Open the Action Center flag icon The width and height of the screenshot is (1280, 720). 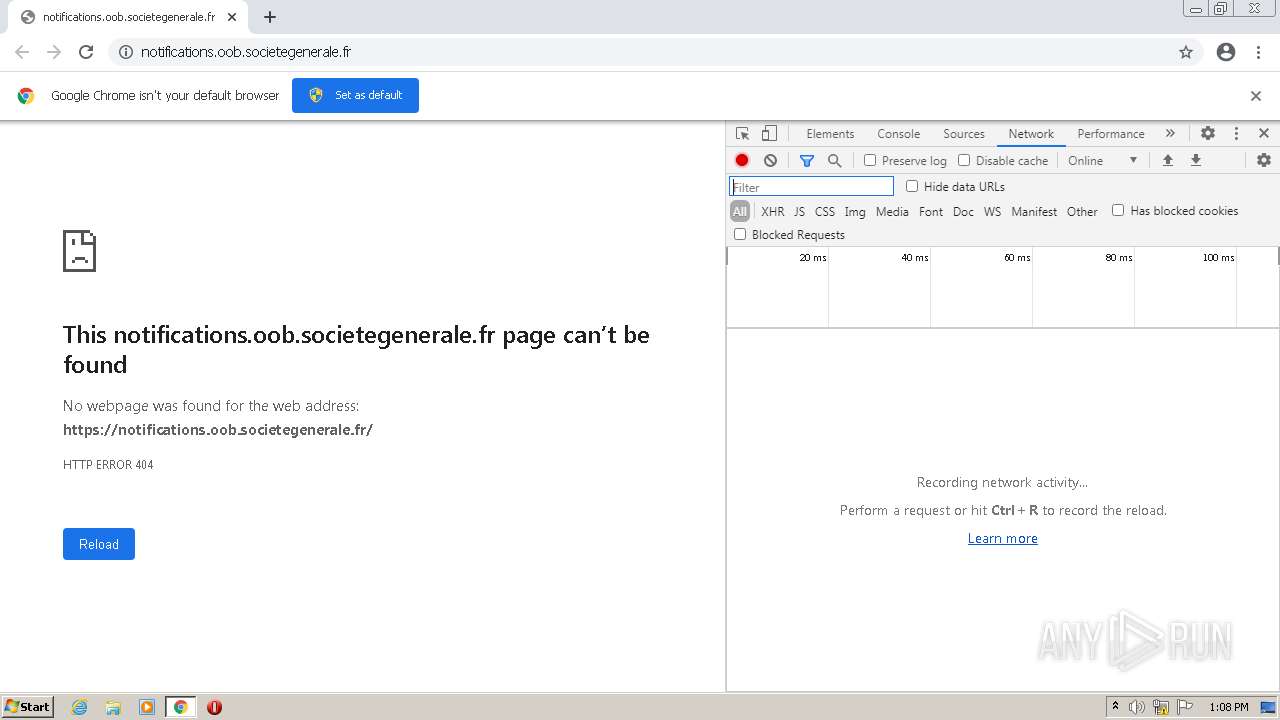1185,707
